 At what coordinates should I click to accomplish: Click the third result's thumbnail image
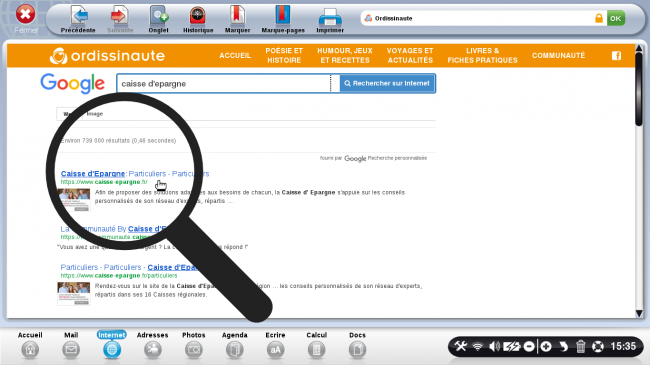(74, 294)
